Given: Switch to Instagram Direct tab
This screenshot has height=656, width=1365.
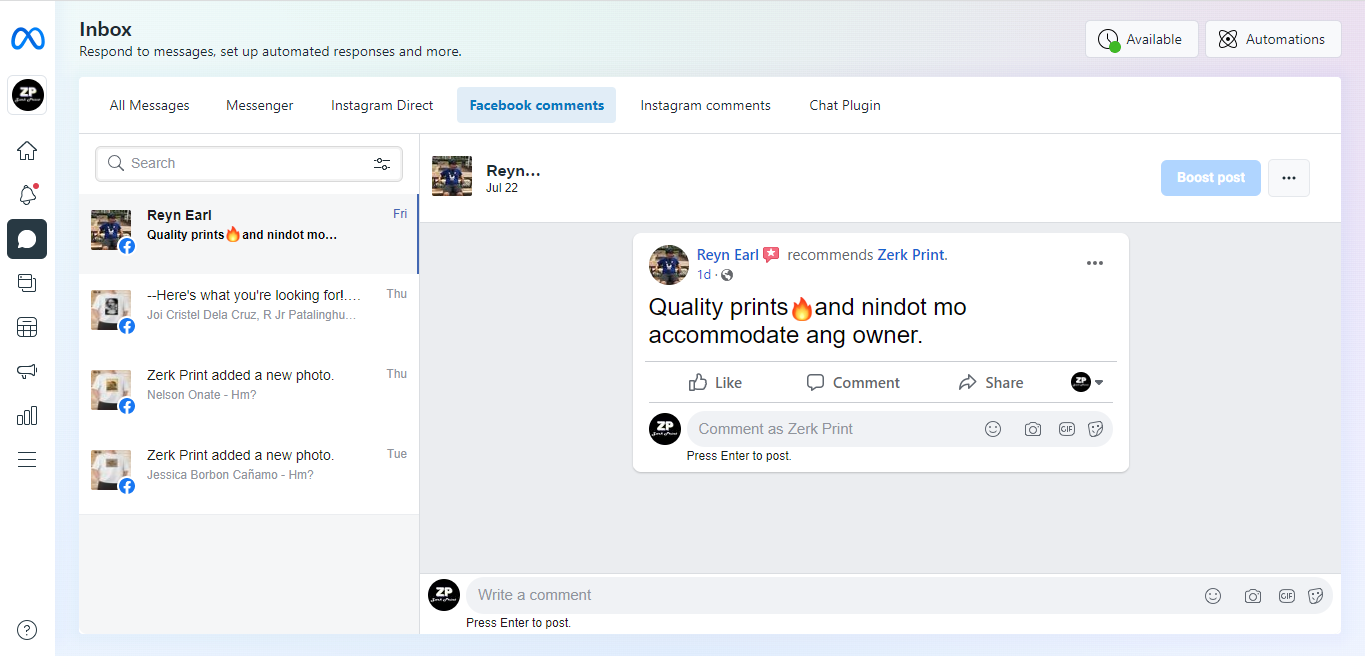Looking at the screenshot, I should coord(382,105).
